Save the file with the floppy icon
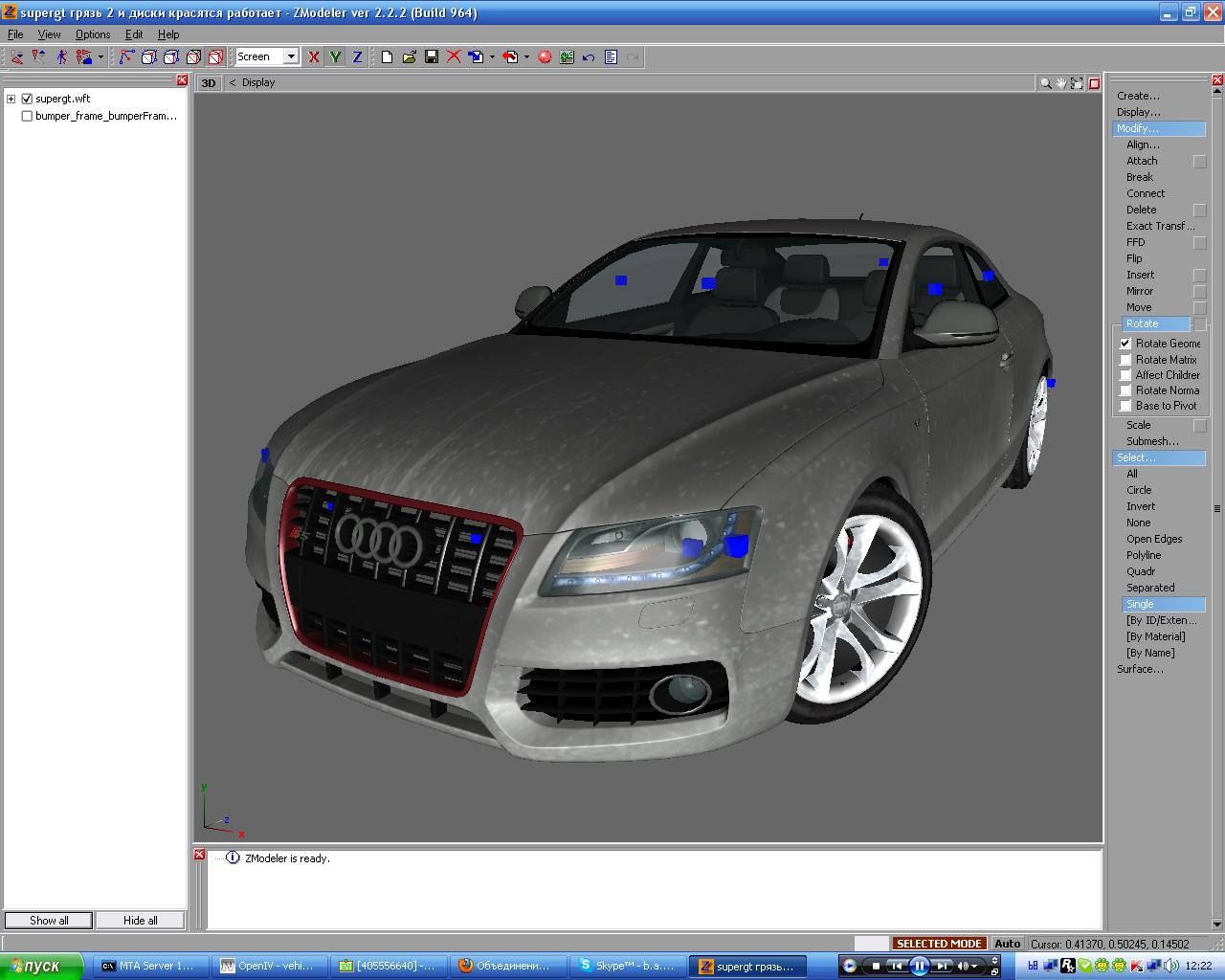The width and height of the screenshot is (1225, 980). (432, 57)
